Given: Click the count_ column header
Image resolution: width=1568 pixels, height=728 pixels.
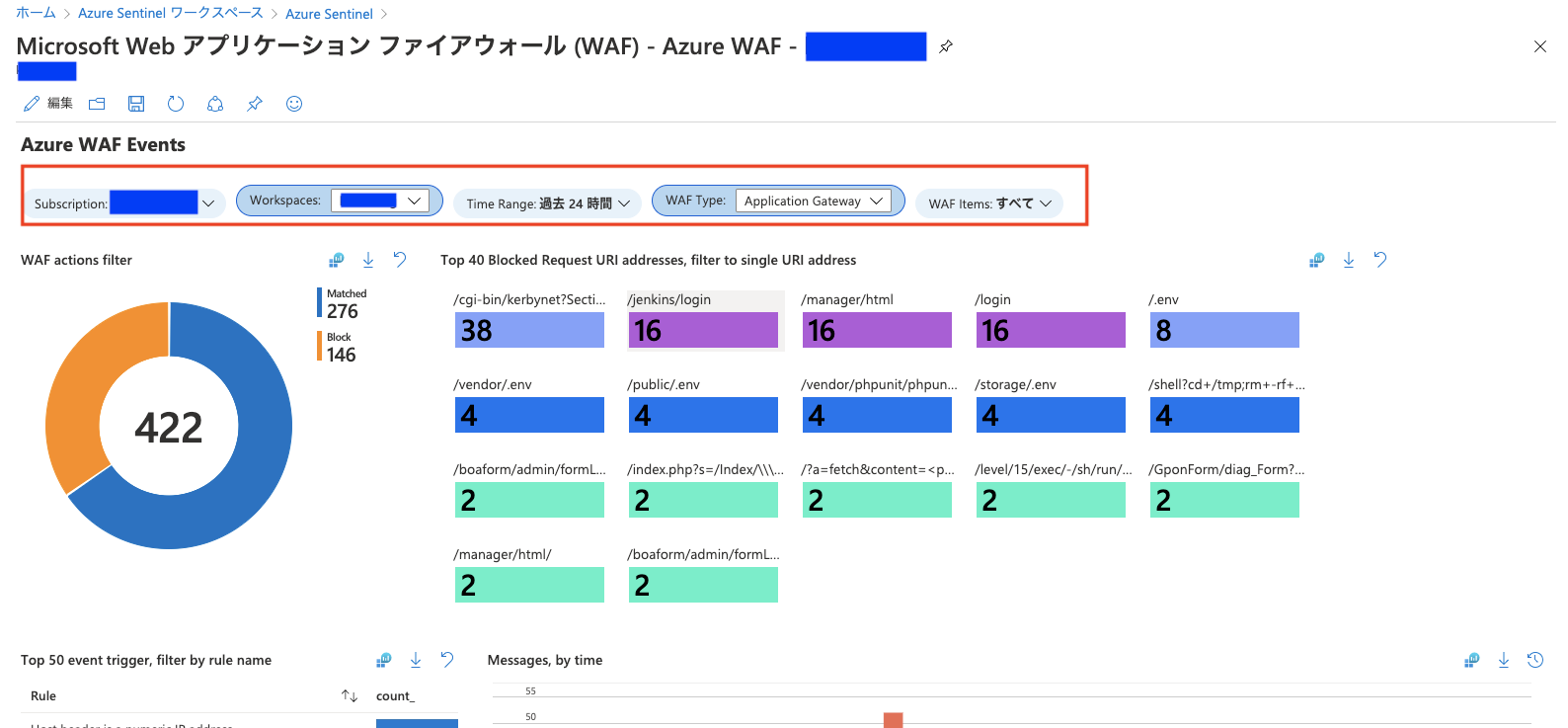Looking at the screenshot, I should (x=396, y=696).
